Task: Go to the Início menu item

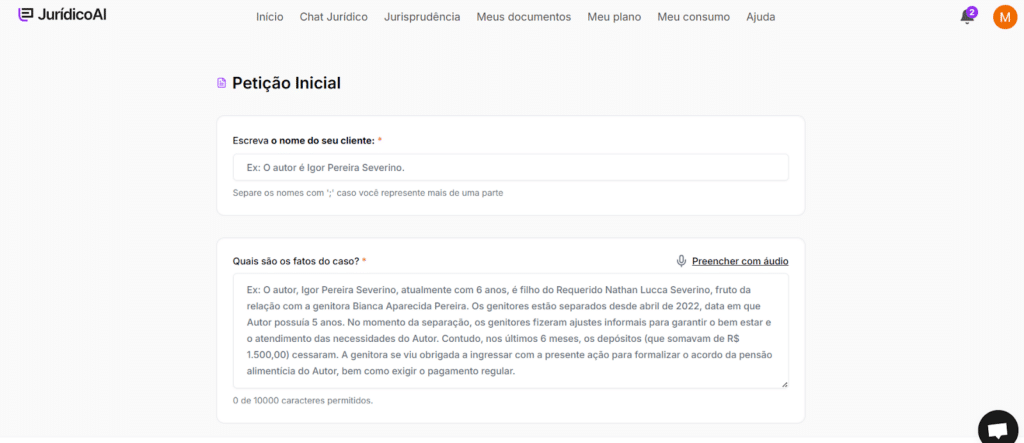Action: pos(269,17)
